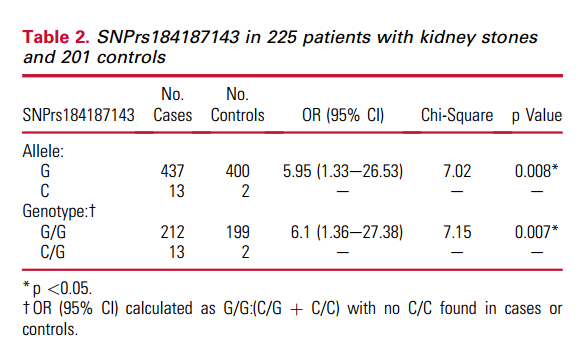Select the 'Allele:' row label
This screenshot has height=360, width=582.
click(43, 151)
